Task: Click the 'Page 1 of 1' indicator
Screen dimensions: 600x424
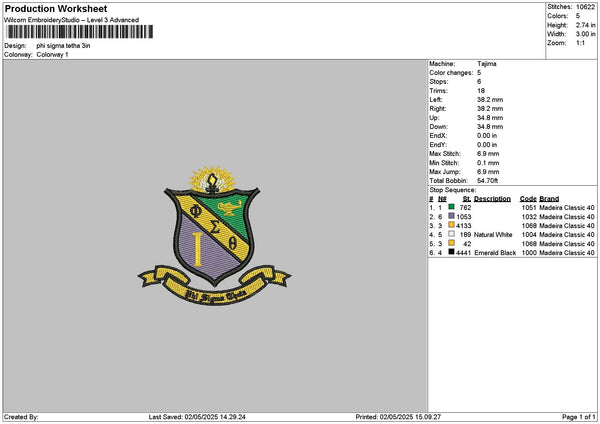Action: 579,417
